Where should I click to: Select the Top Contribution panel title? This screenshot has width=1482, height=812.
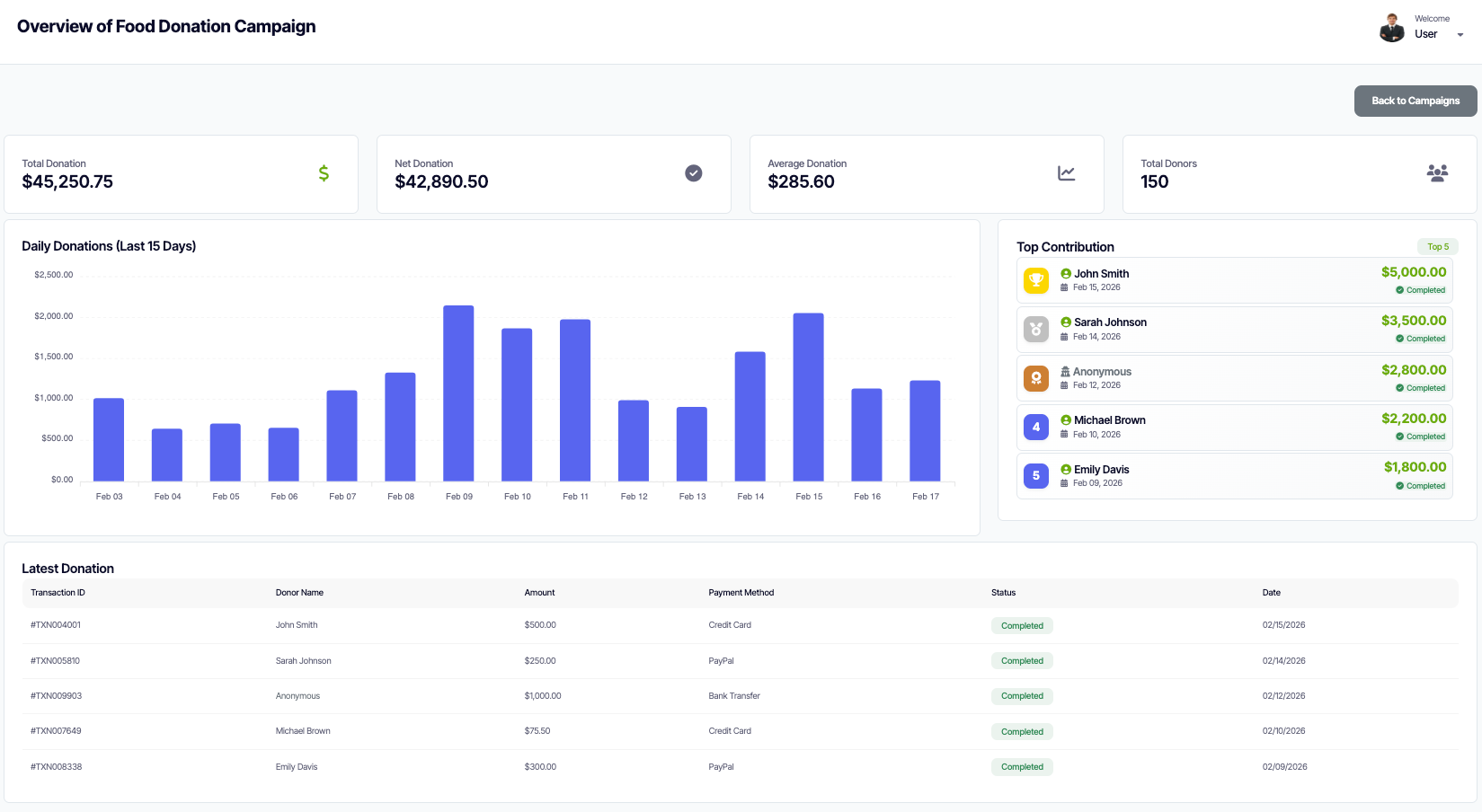[1065, 247]
